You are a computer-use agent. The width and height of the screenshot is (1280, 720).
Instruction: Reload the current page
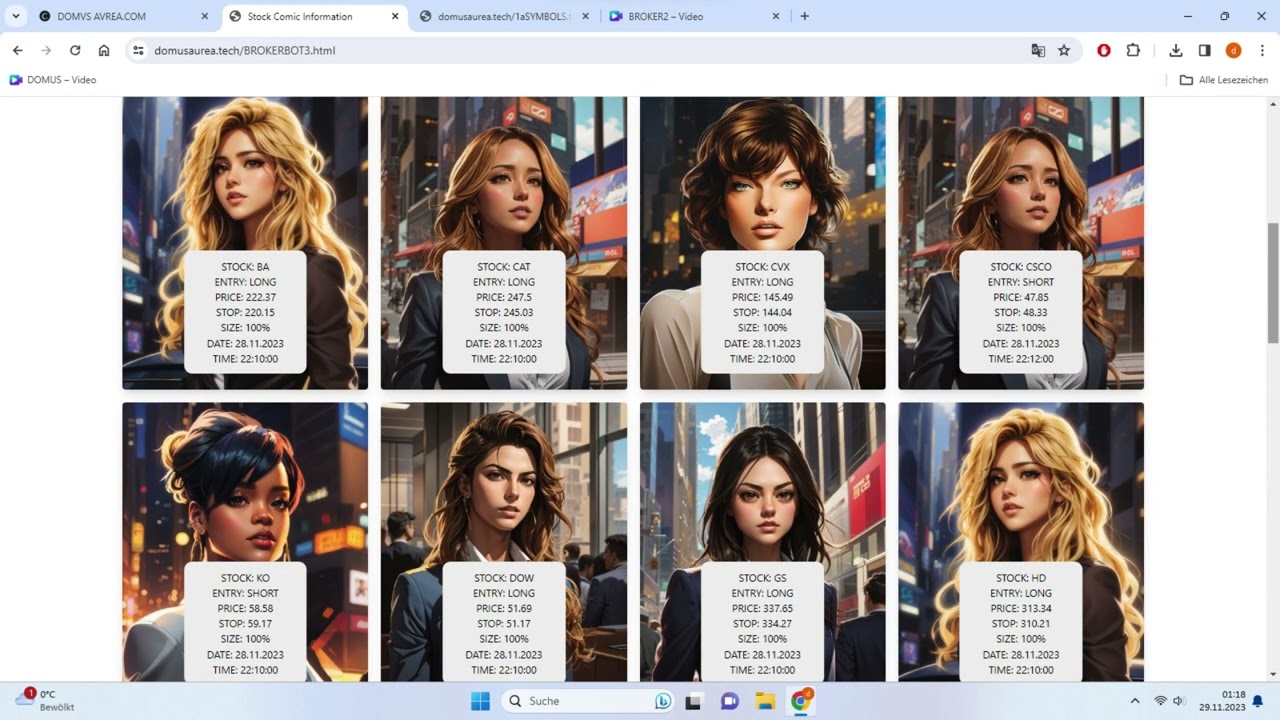pyautogui.click(x=75, y=50)
